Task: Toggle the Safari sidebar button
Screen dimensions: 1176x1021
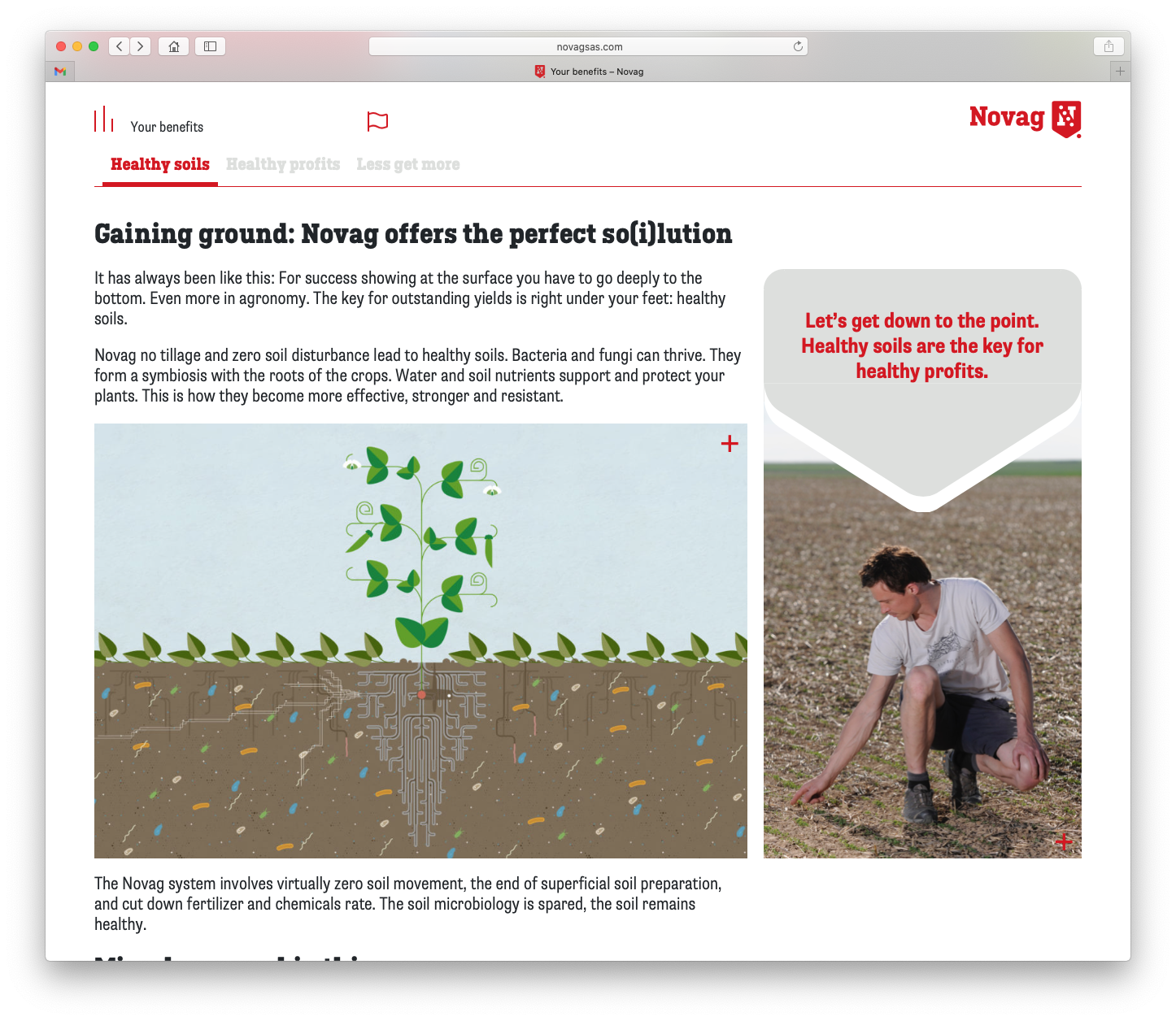Action: pyautogui.click(x=210, y=46)
